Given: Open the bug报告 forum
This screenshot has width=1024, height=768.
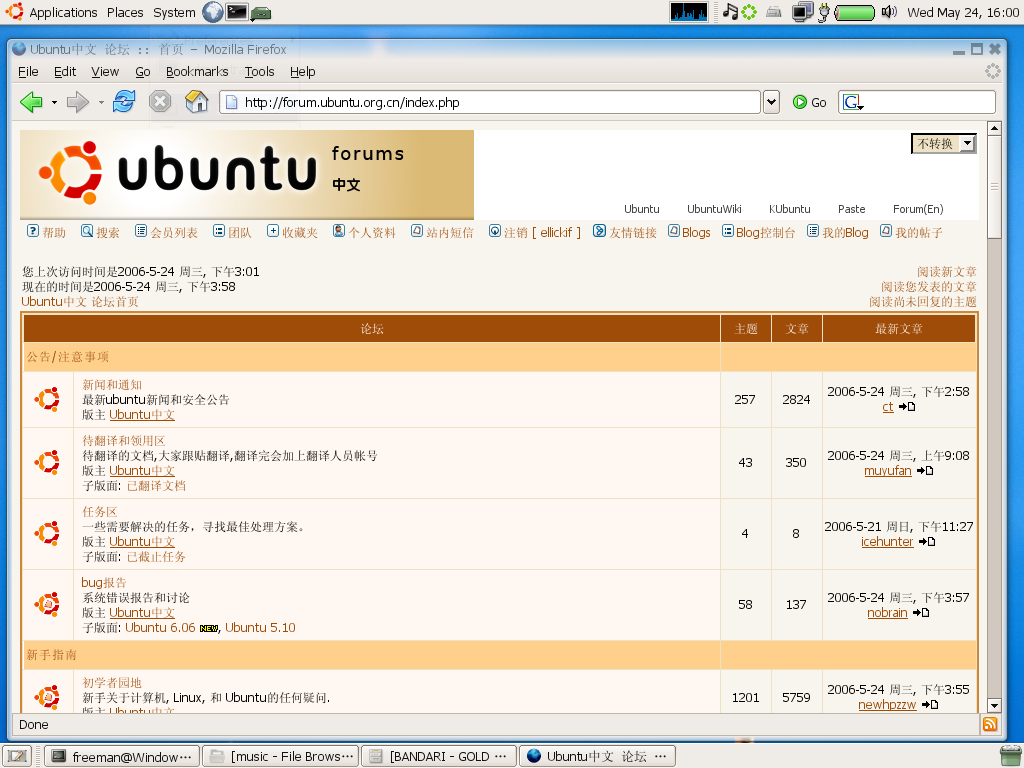Looking at the screenshot, I should [104, 583].
